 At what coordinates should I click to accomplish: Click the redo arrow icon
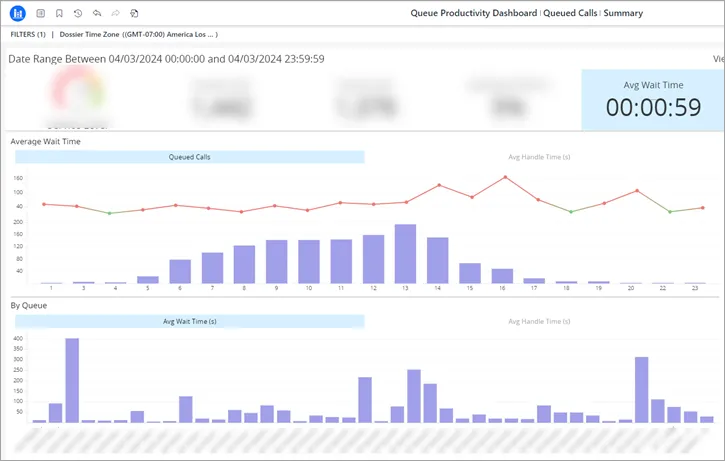click(115, 13)
